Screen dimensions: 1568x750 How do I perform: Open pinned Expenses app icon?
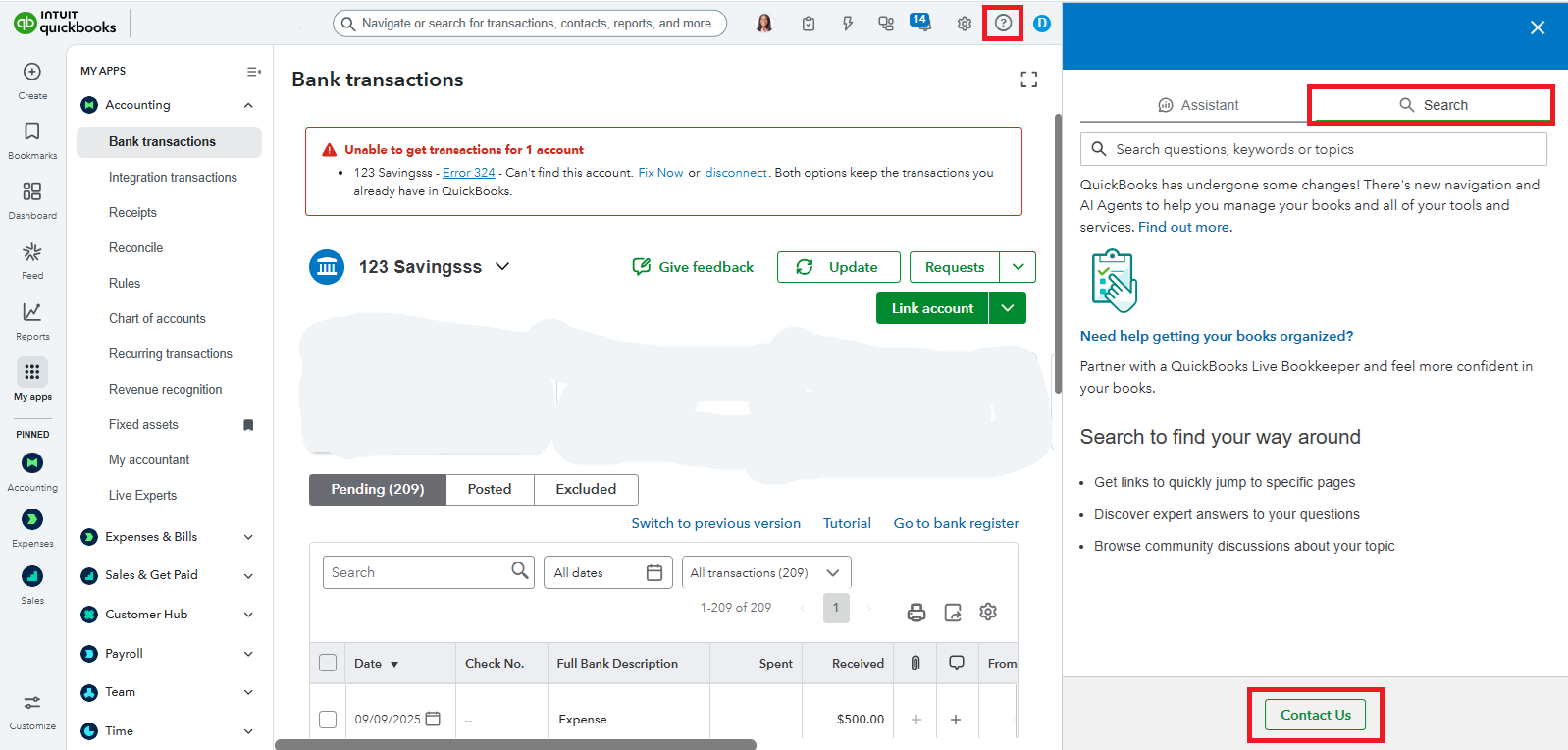click(32, 518)
